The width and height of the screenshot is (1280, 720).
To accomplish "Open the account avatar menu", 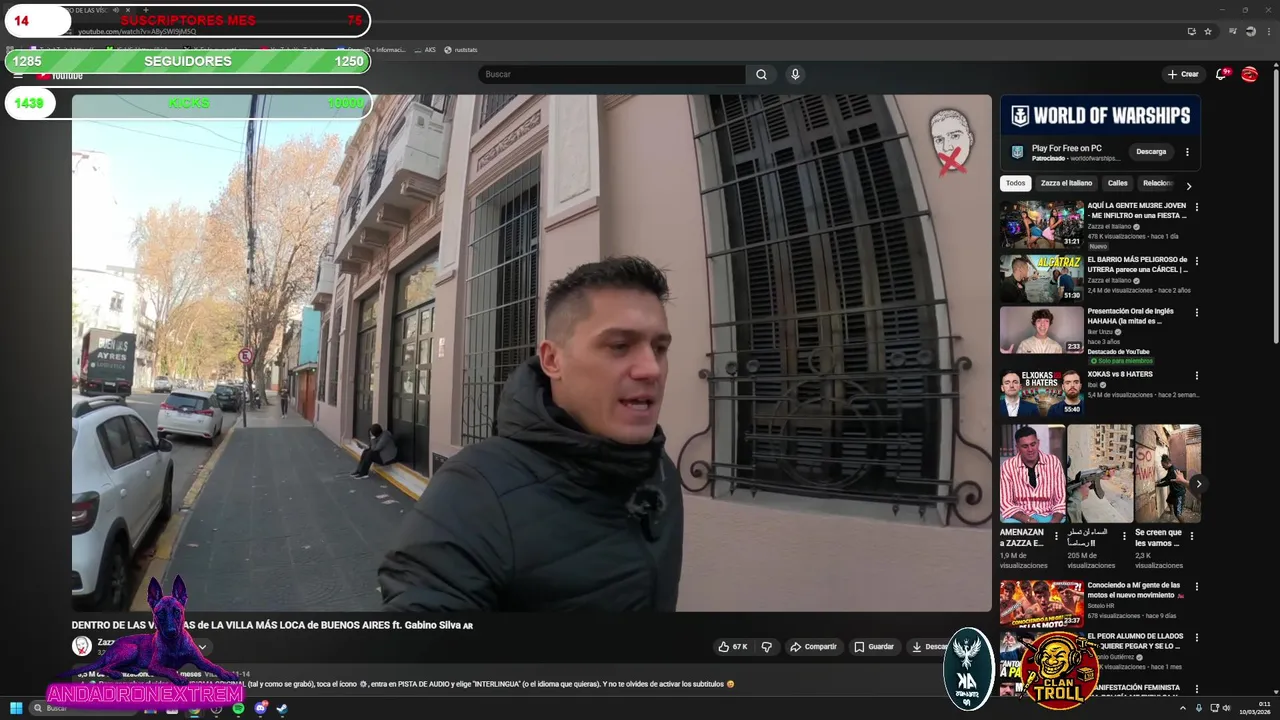I will [x=1249, y=74].
